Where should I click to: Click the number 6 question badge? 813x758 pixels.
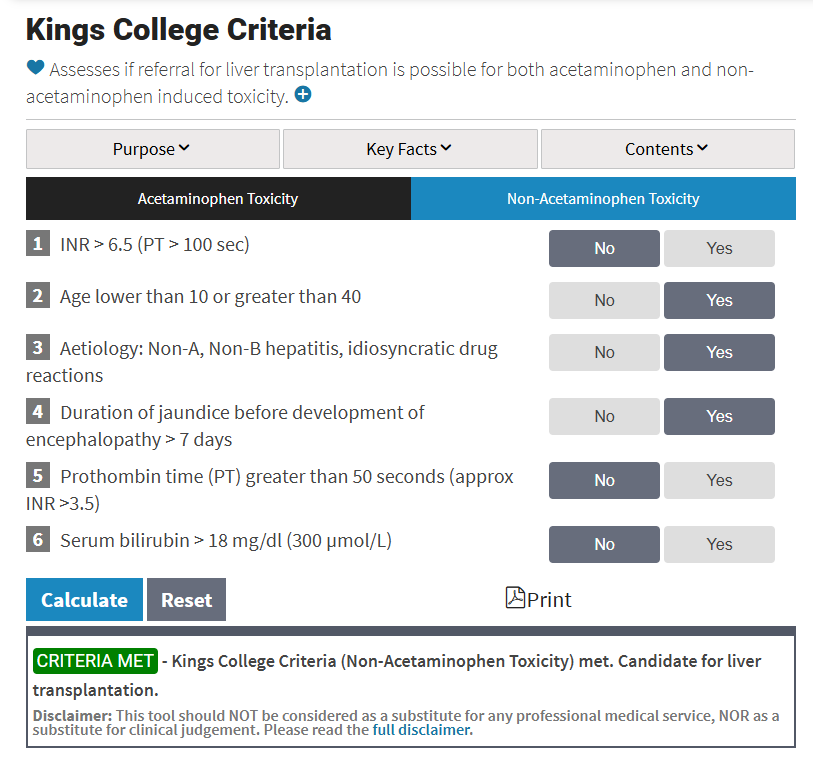(x=38, y=540)
